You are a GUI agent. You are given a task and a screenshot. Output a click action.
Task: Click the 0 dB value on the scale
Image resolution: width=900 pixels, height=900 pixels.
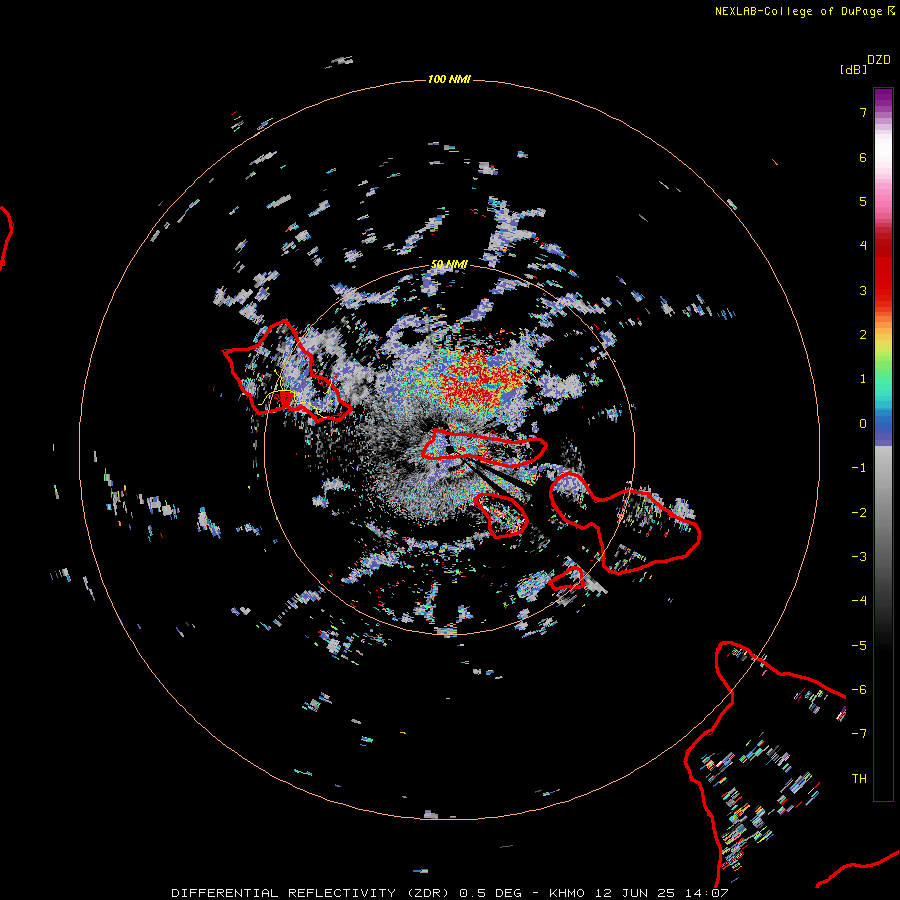863,424
